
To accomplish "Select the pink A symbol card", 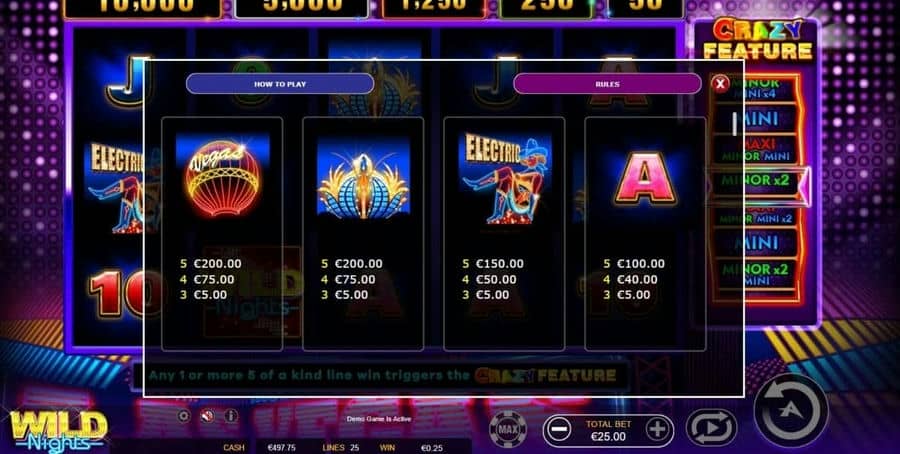I will click(645, 234).
